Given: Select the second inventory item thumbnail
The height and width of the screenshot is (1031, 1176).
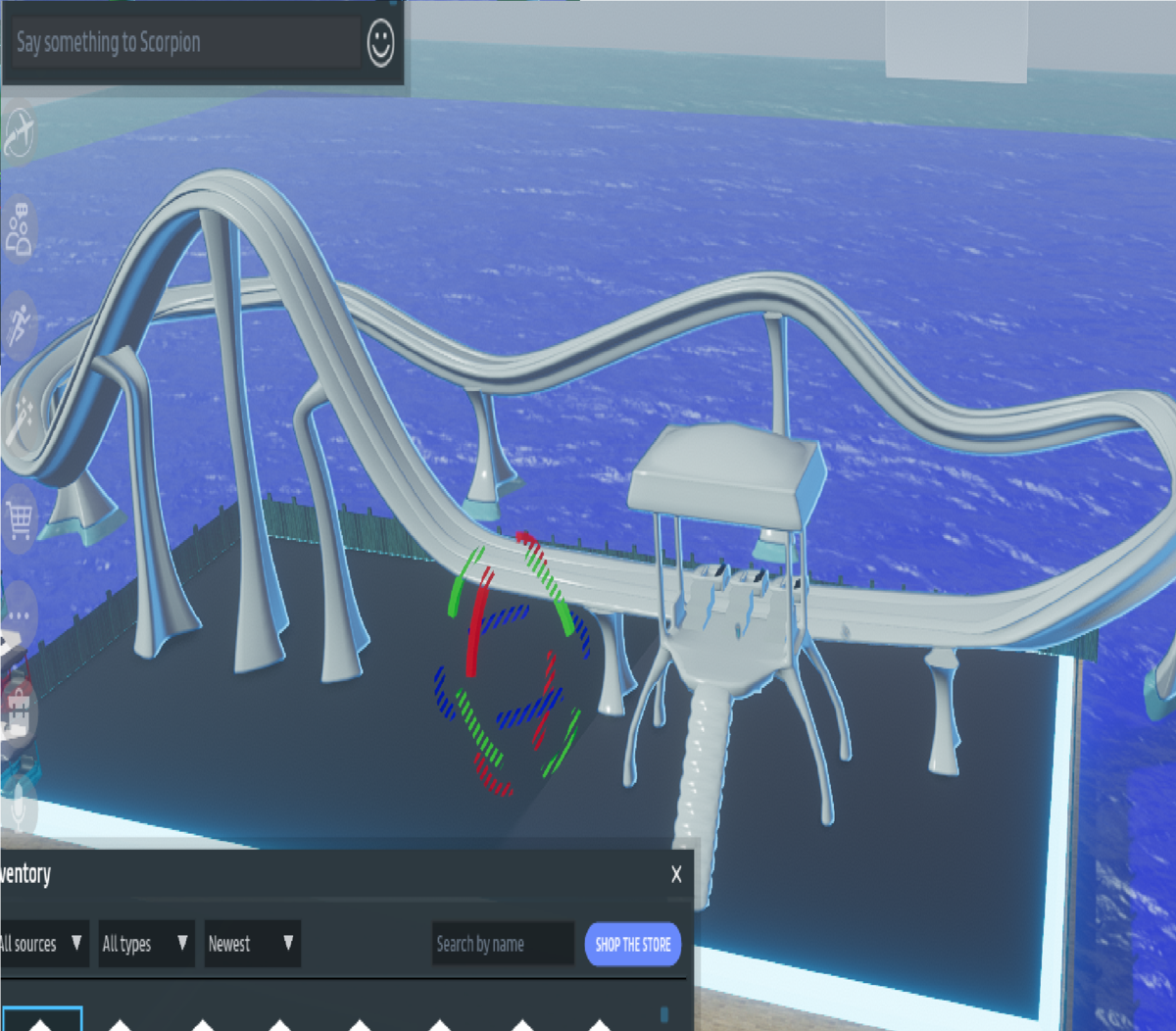Looking at the screenshot, I should pos(121,1022).
